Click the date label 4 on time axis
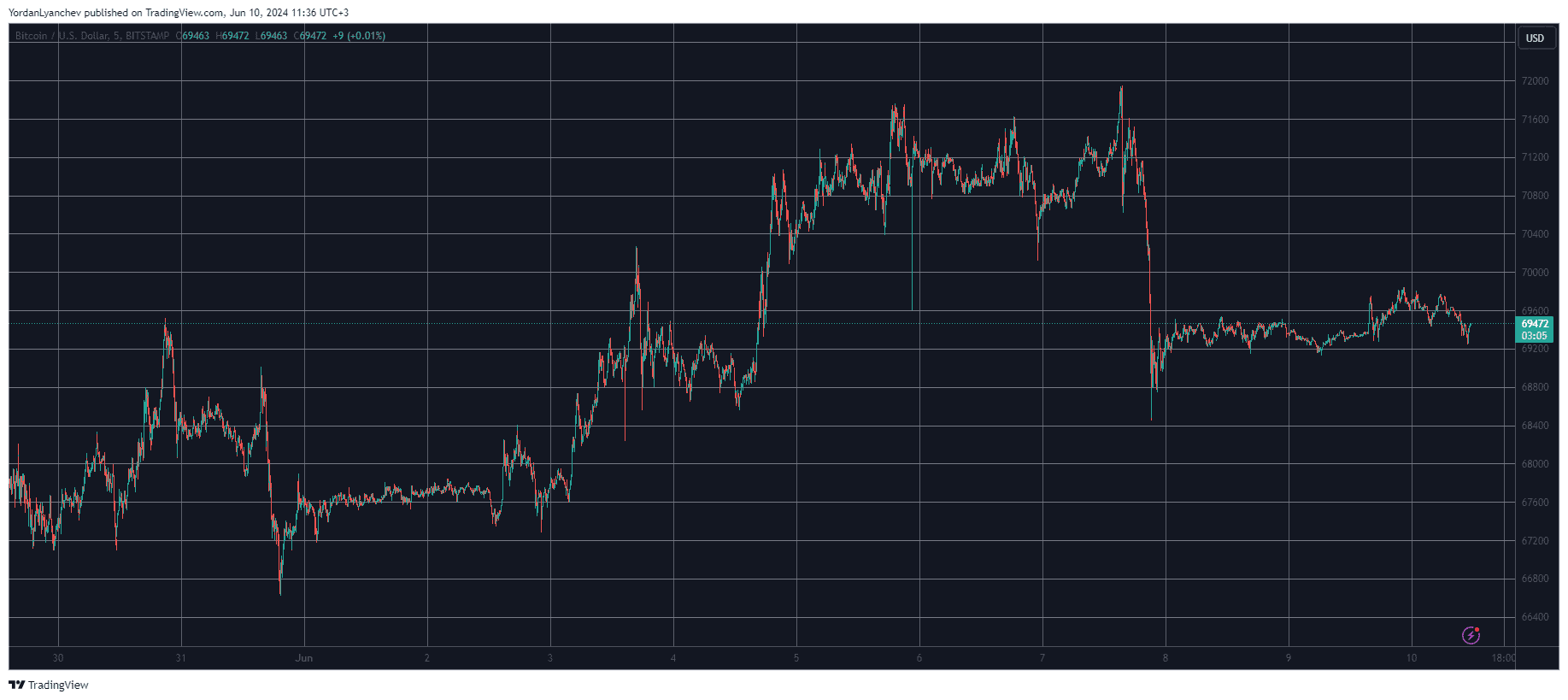Screen dimensions: 1568x700 pos(673,658)
